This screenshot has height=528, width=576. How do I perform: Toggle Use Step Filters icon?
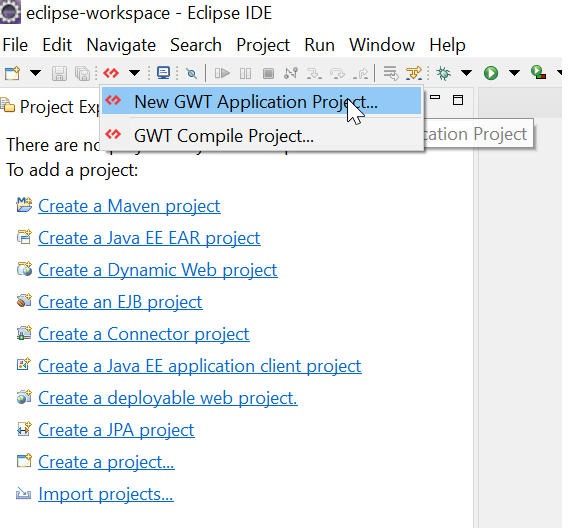[x=414, y=73]
